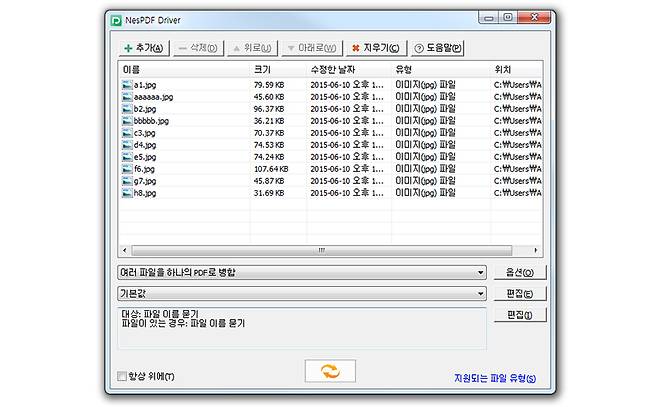
Task: Click the 31.69 KB size cell
Action: tap(269, 193)
